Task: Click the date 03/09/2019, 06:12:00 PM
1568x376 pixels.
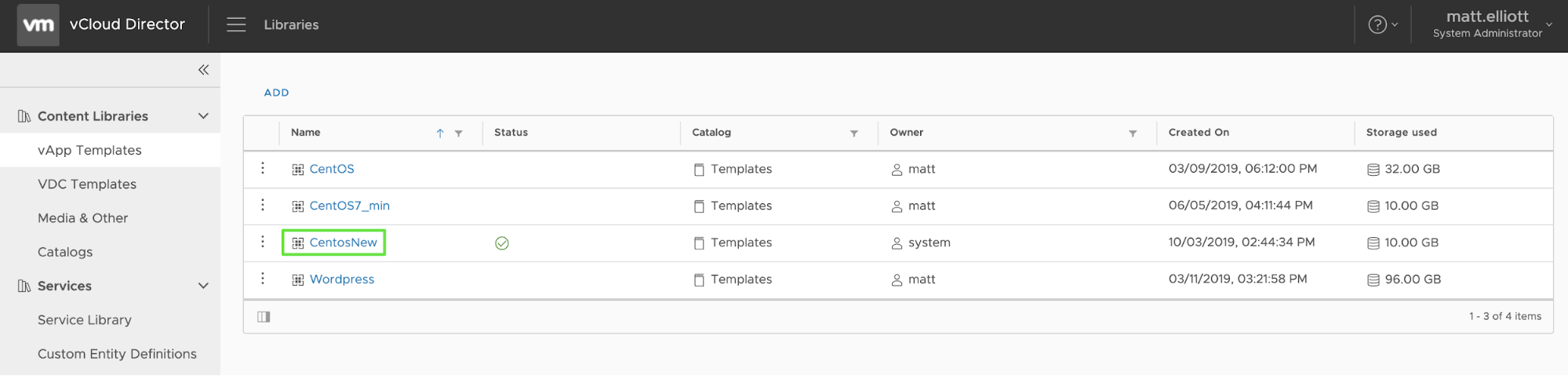Action: coord(1242,169)
